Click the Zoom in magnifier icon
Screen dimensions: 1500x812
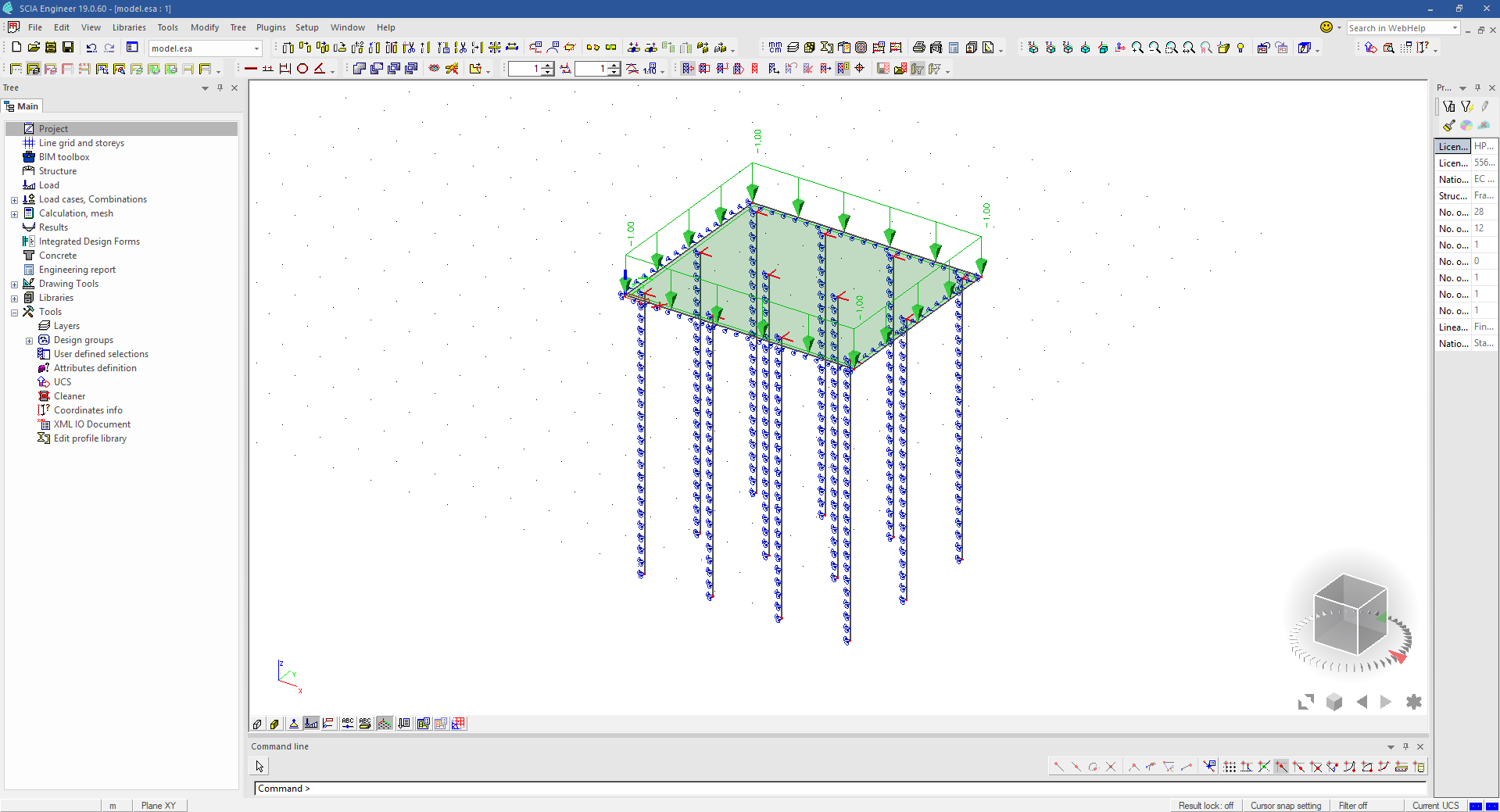[x=1137, y=48]
